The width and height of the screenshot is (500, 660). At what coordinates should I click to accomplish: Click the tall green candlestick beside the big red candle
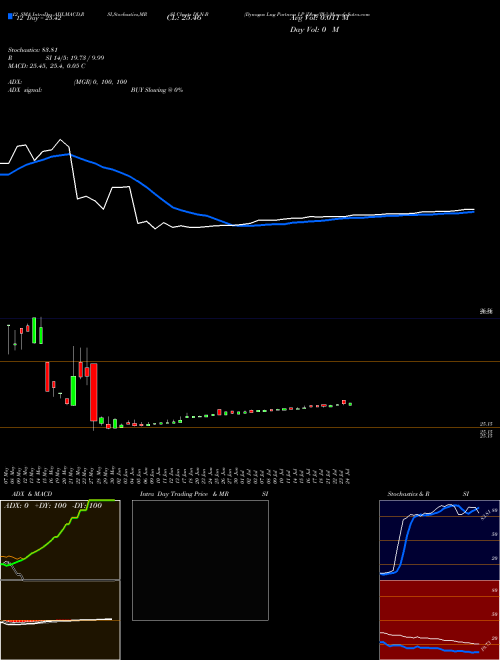[73, 391]
